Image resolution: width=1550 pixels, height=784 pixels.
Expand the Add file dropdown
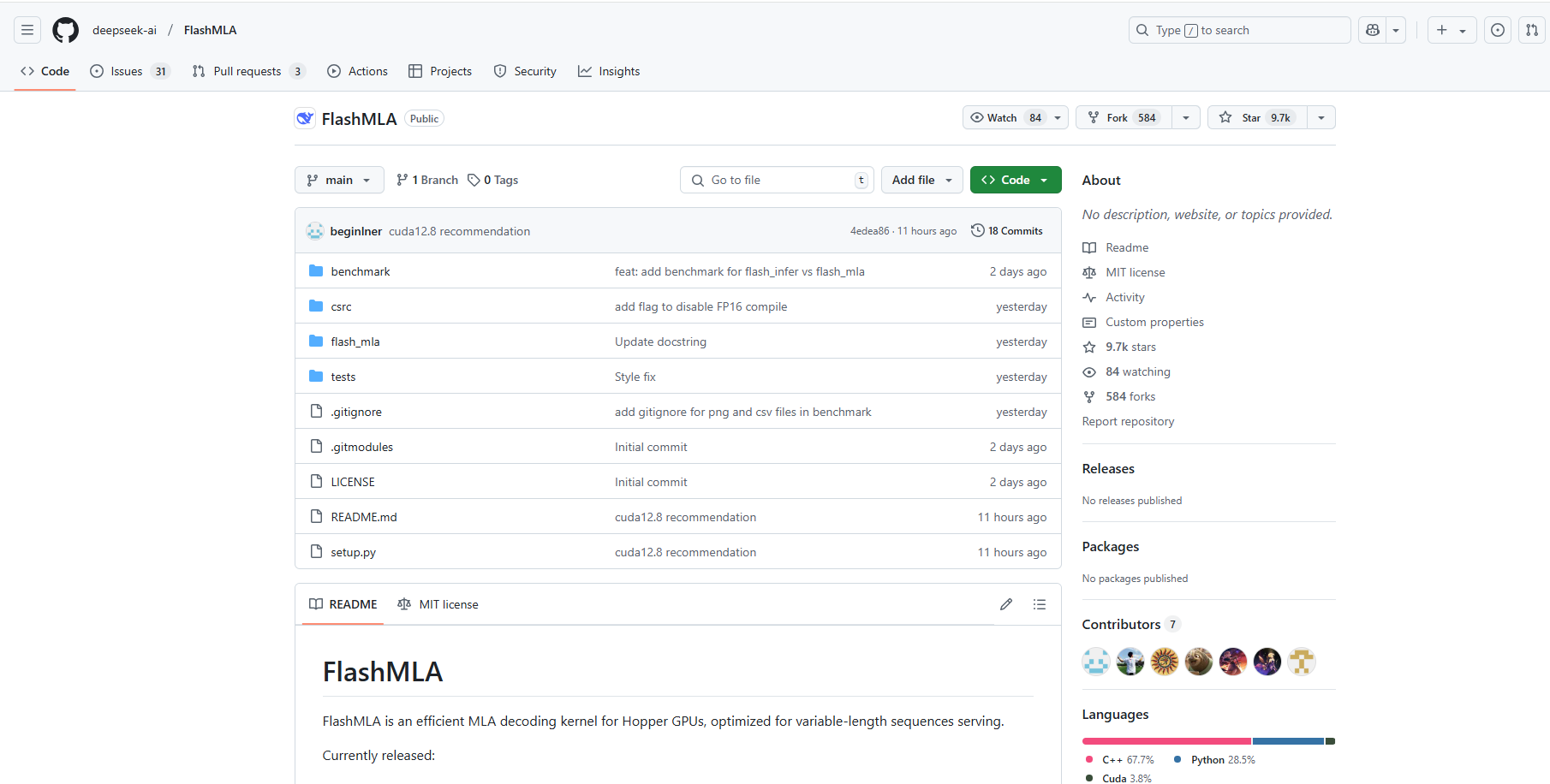[x=921, y=180]
